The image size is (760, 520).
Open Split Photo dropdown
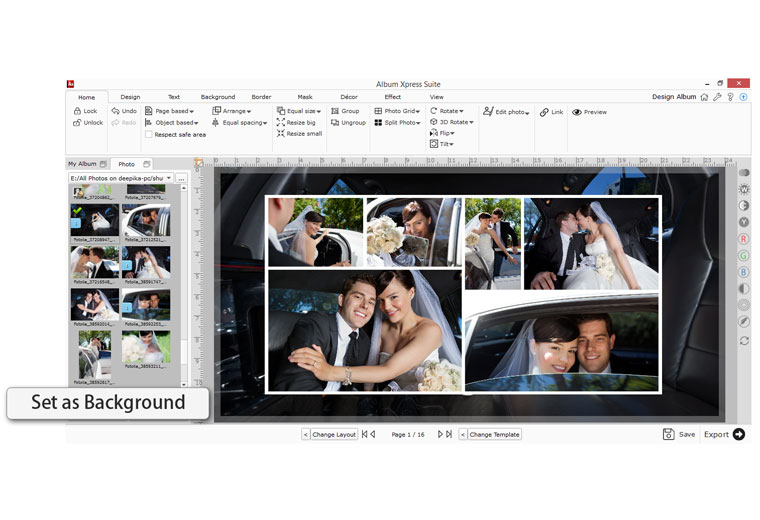[x=397, y=123]
